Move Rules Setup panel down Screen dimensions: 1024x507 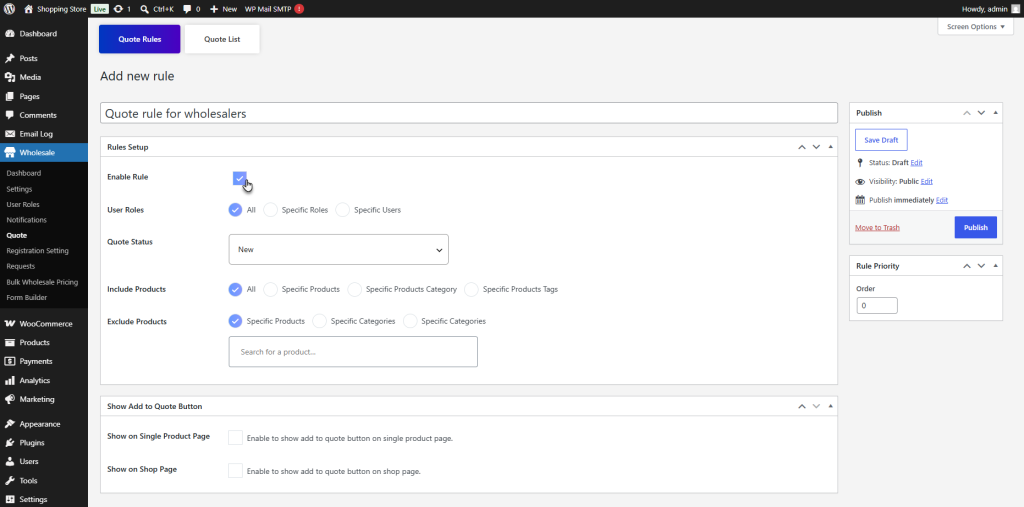(816, 147)
